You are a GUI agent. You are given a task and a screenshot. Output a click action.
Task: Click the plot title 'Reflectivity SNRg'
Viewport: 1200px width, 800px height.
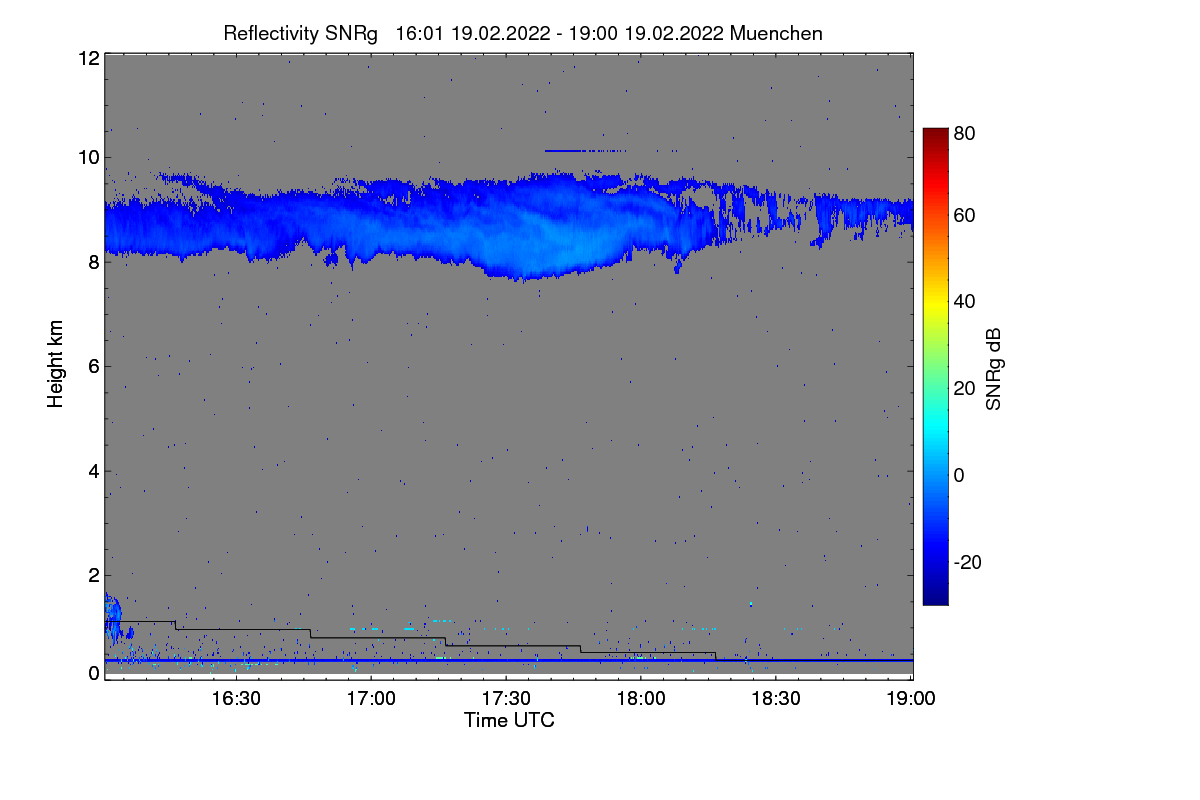click(301, 33)
